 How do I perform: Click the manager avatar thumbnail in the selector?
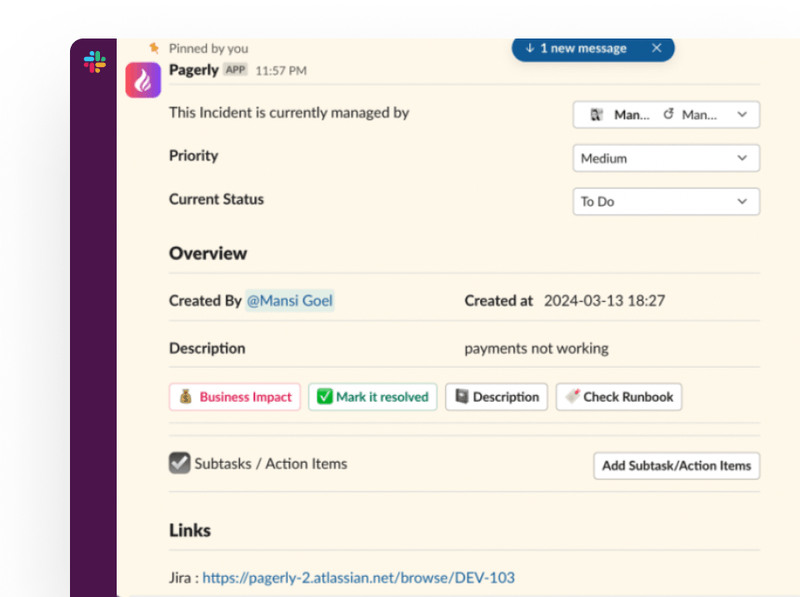tap(597, 113)
